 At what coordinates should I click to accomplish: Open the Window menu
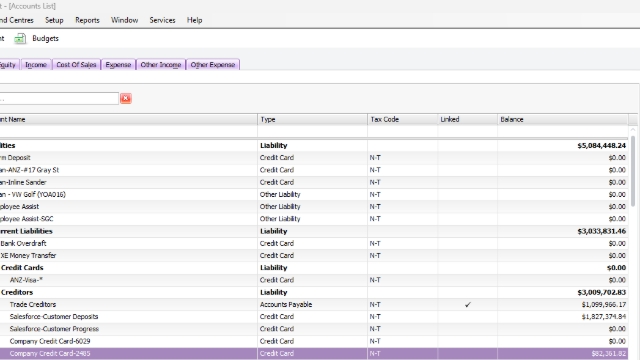[x=124, y=20]
